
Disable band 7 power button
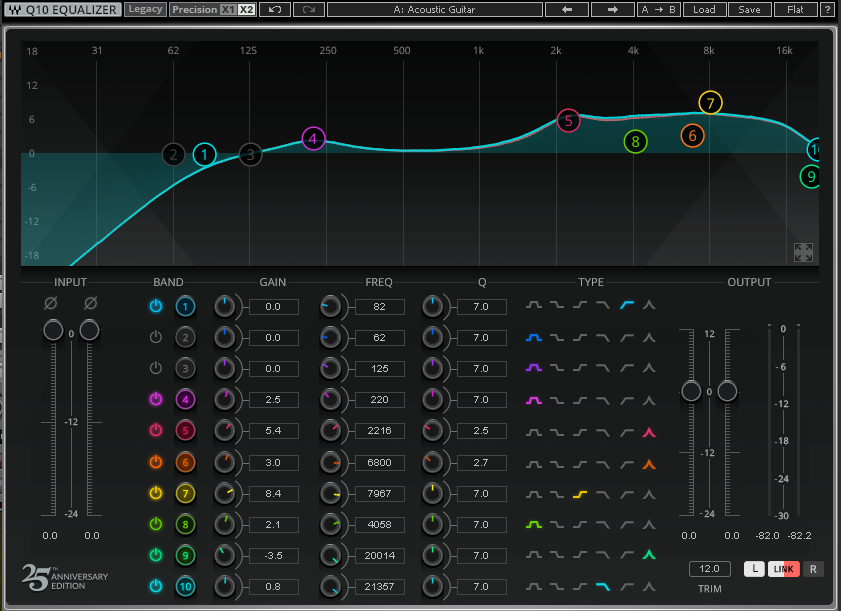(x=156, y=493)
